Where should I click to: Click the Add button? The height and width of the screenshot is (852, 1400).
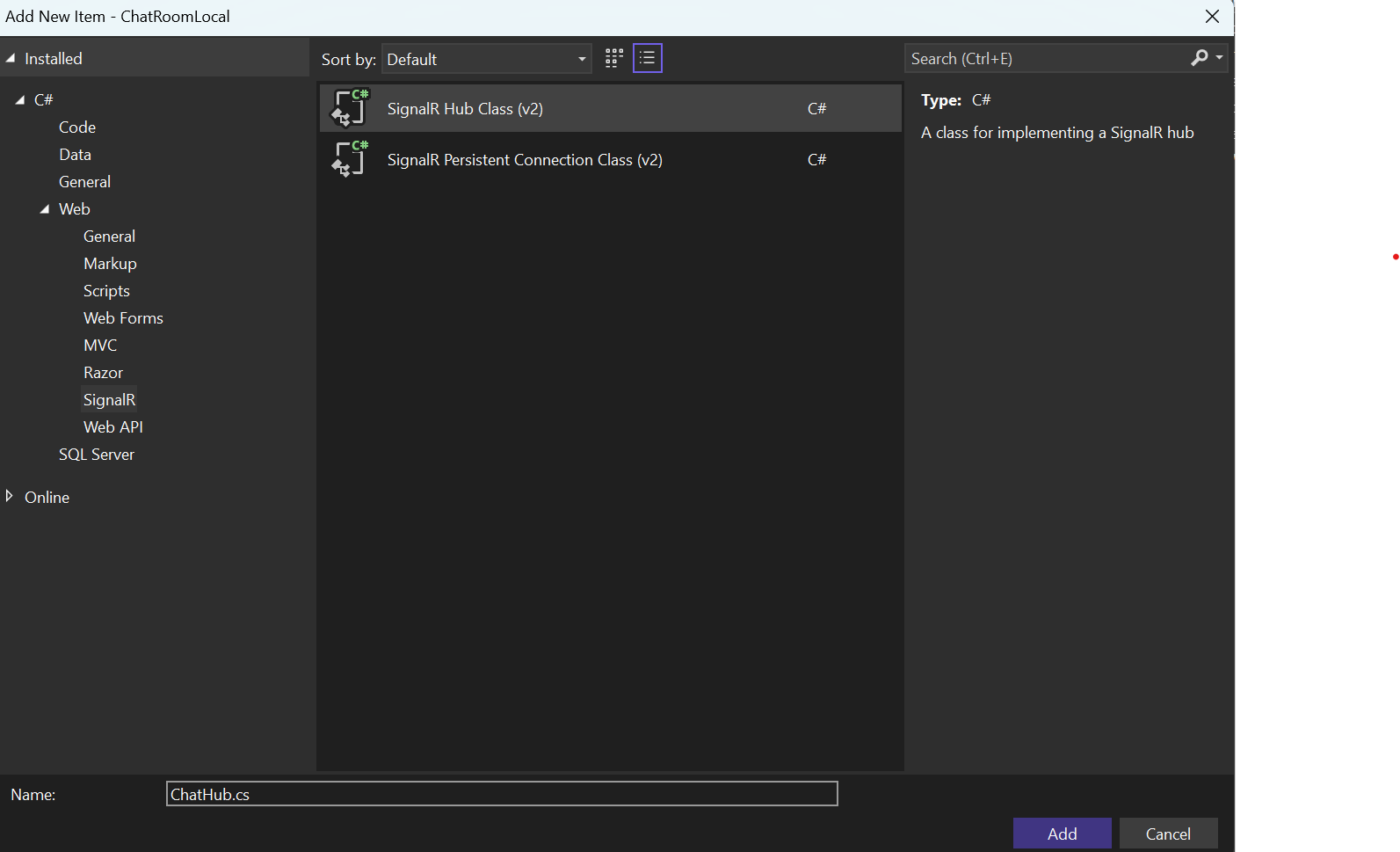click(x=1062, y=834)
